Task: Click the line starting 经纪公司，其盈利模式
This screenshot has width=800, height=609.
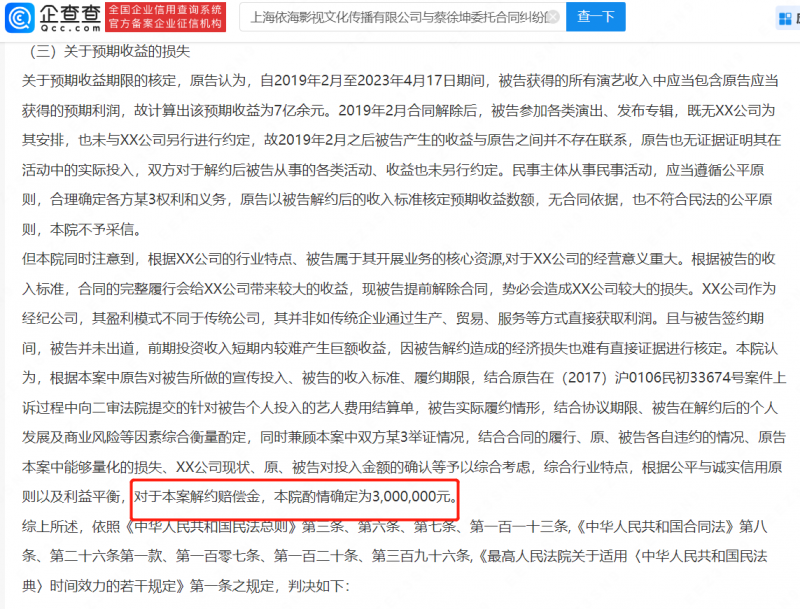Action: tap(393, 318)
